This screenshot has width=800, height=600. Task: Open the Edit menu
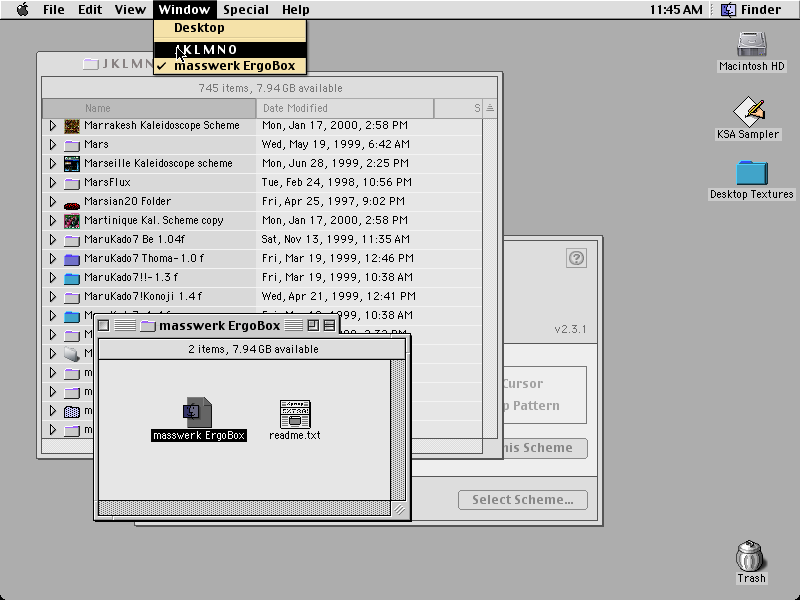90,9
